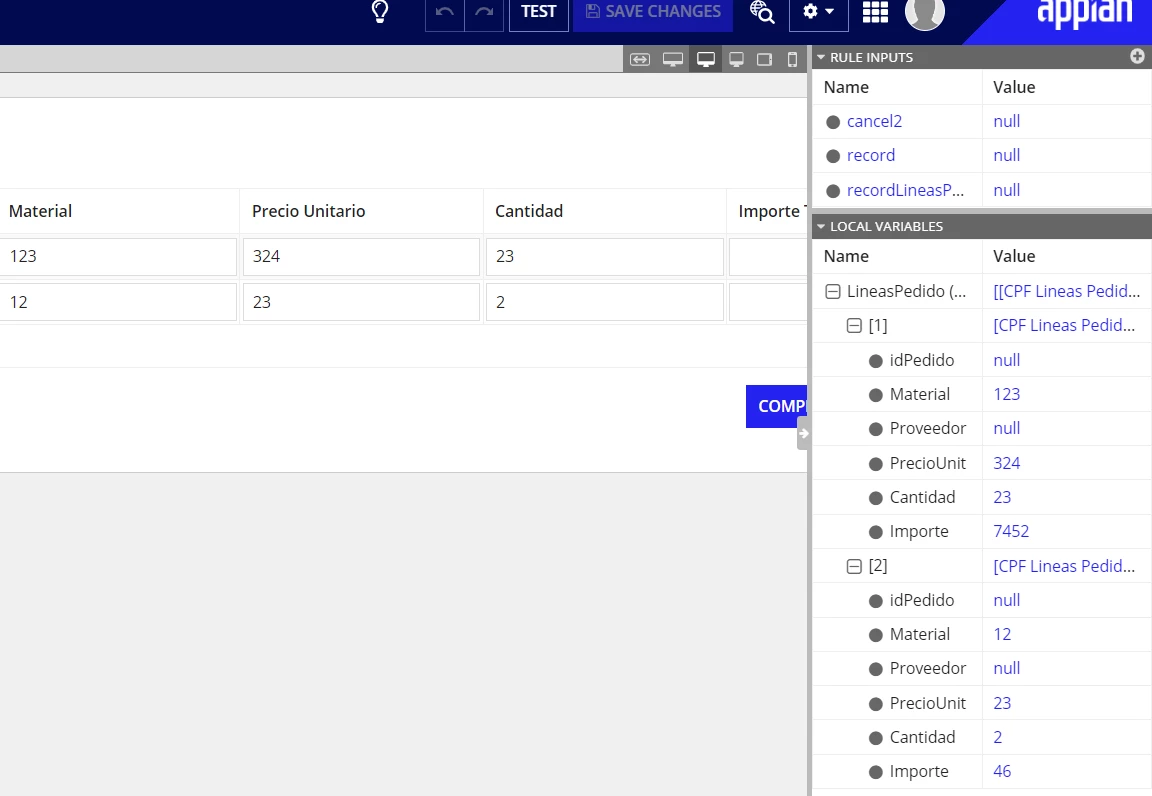
Task: Click the Material field with 123
Action: 118,257
